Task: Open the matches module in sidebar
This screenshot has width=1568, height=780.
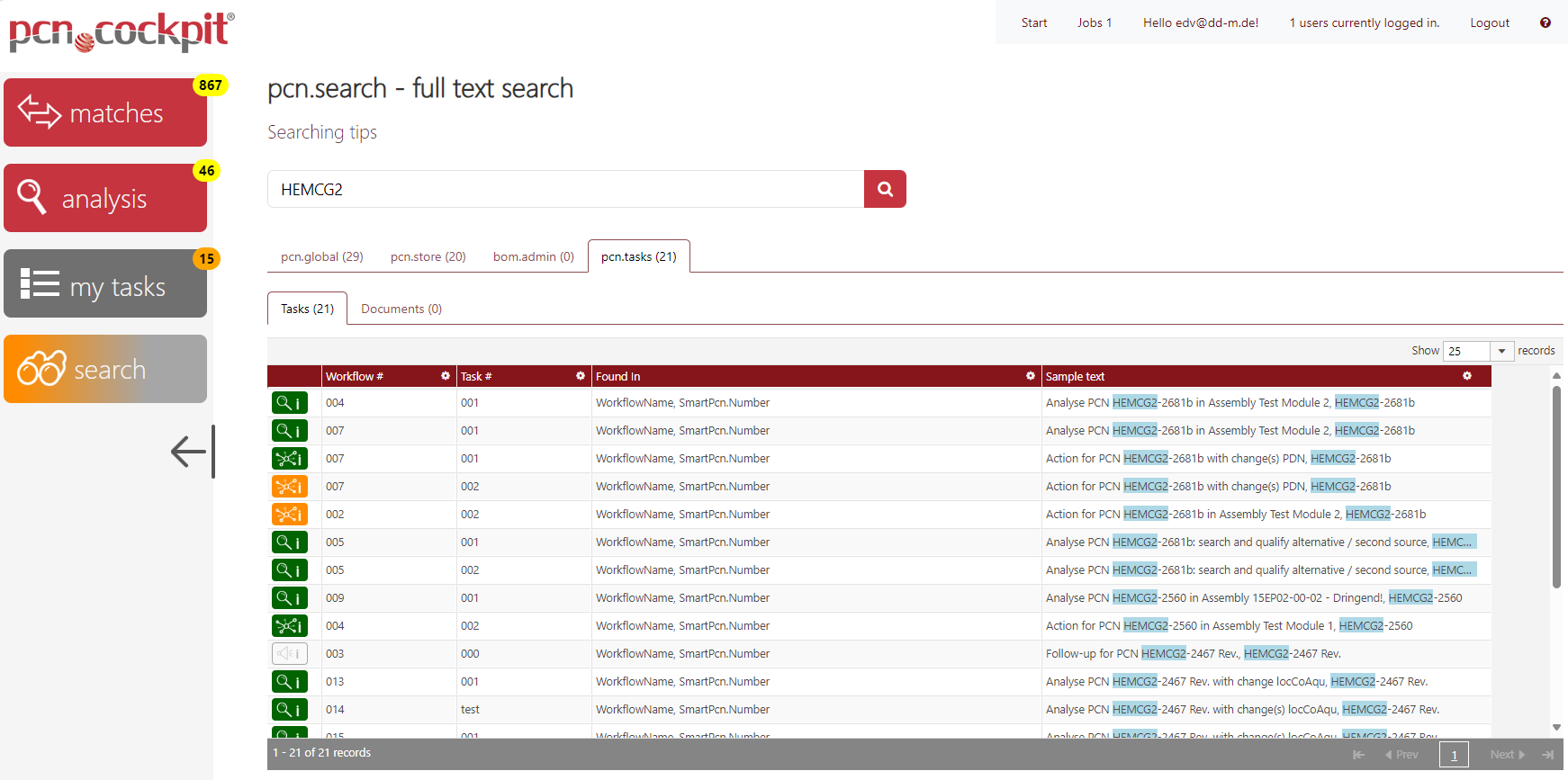Action: coord(105,112)
